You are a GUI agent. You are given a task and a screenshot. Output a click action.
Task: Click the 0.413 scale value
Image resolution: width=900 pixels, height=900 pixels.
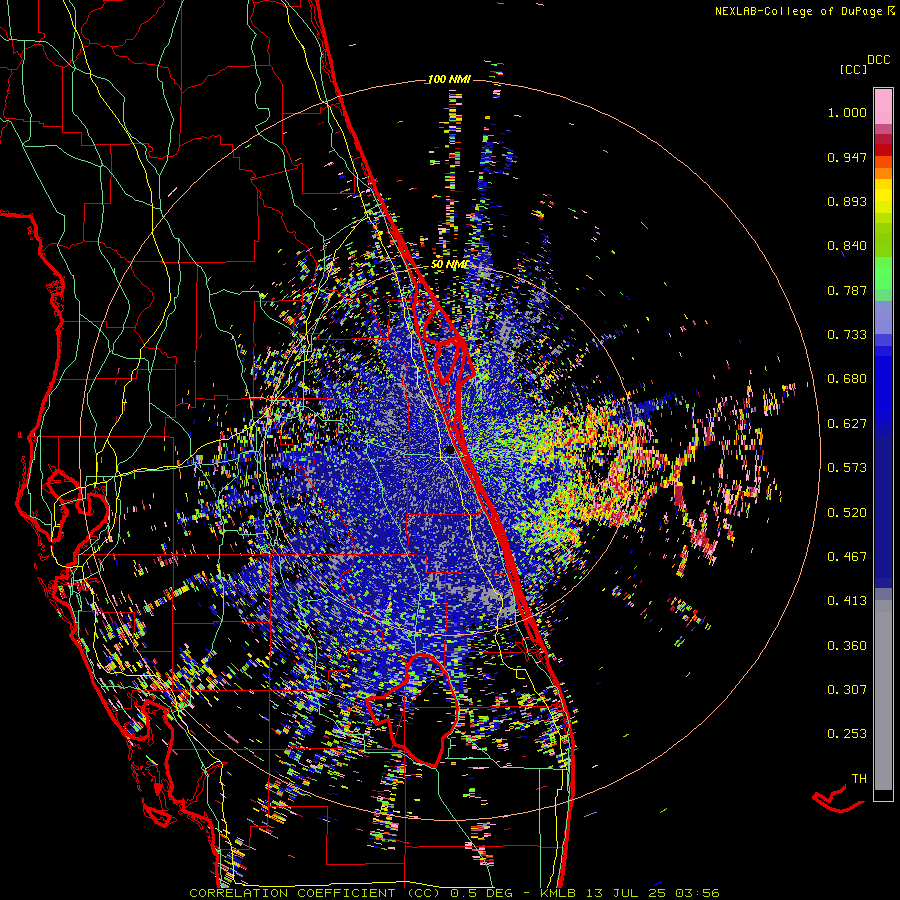(x=847, y=601)
